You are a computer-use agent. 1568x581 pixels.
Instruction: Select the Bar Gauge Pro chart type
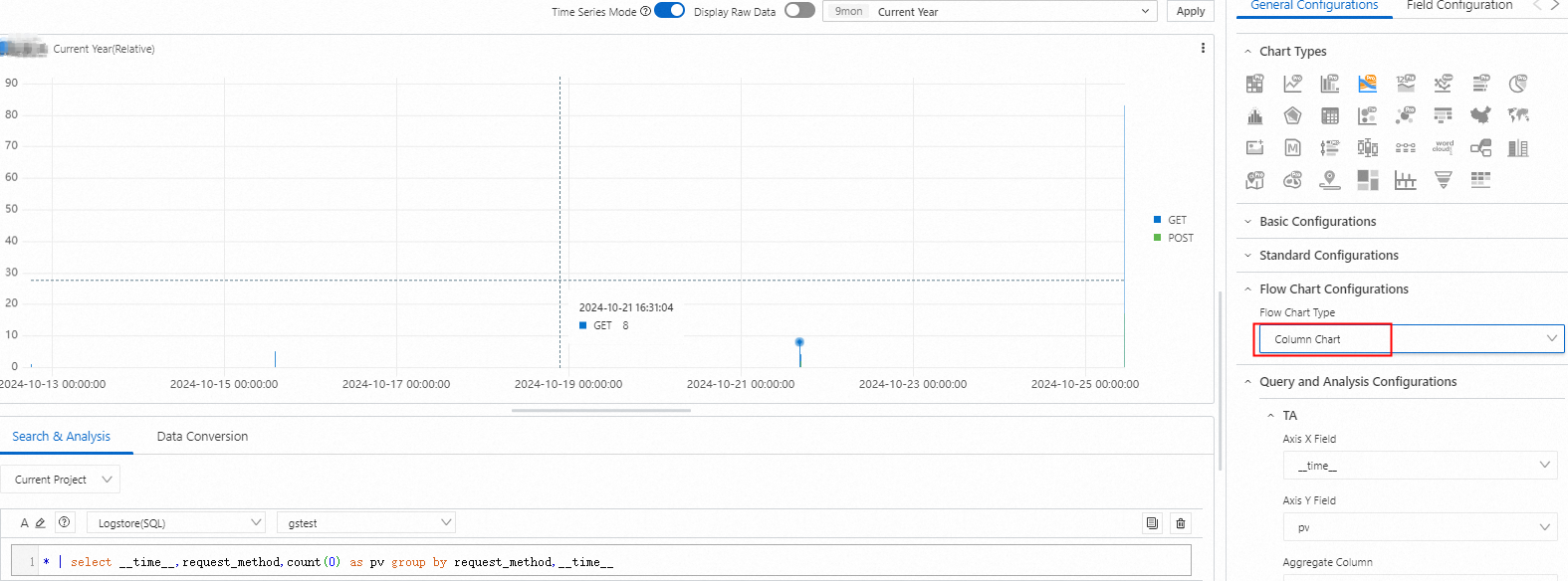tap(1480, 84)
